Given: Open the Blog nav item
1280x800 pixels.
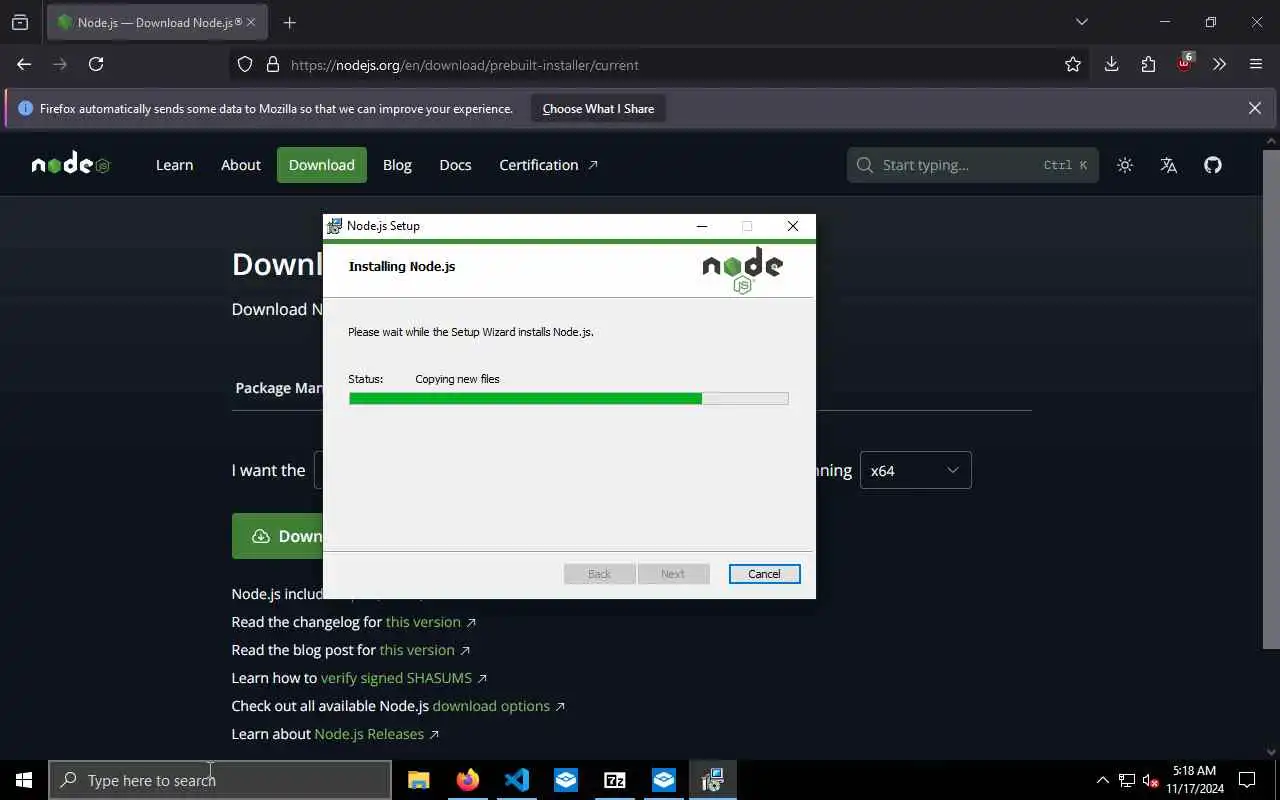Looking at the screenshot, I should (x=397, y=165).
